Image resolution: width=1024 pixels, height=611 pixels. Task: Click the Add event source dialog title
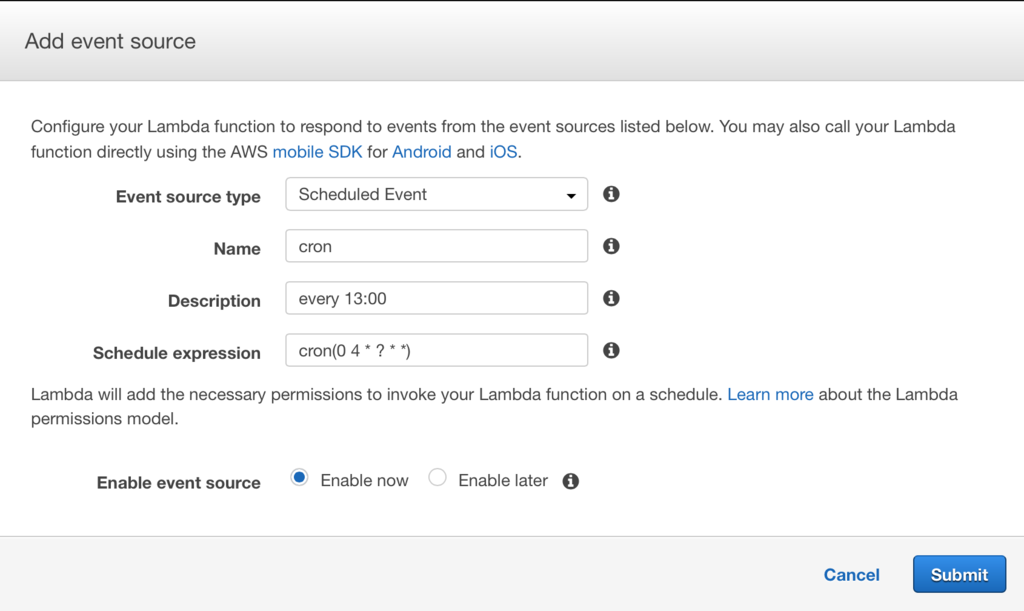coord(110,41)
